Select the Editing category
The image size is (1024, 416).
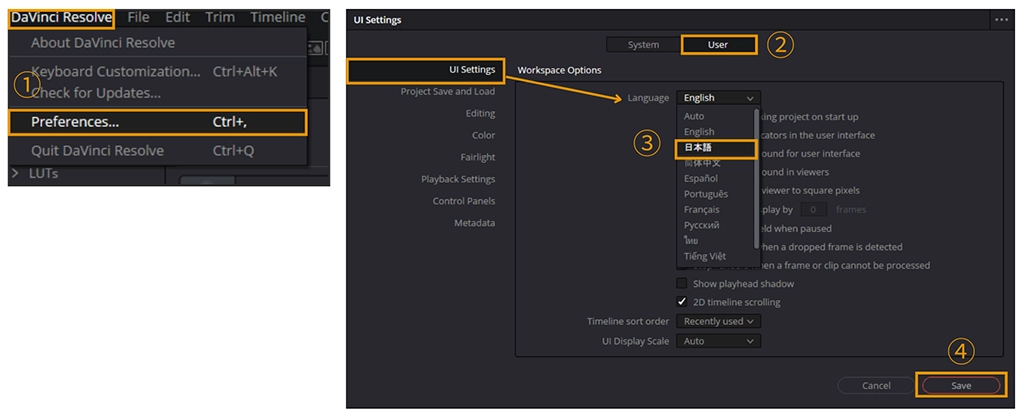coord(480,114)
